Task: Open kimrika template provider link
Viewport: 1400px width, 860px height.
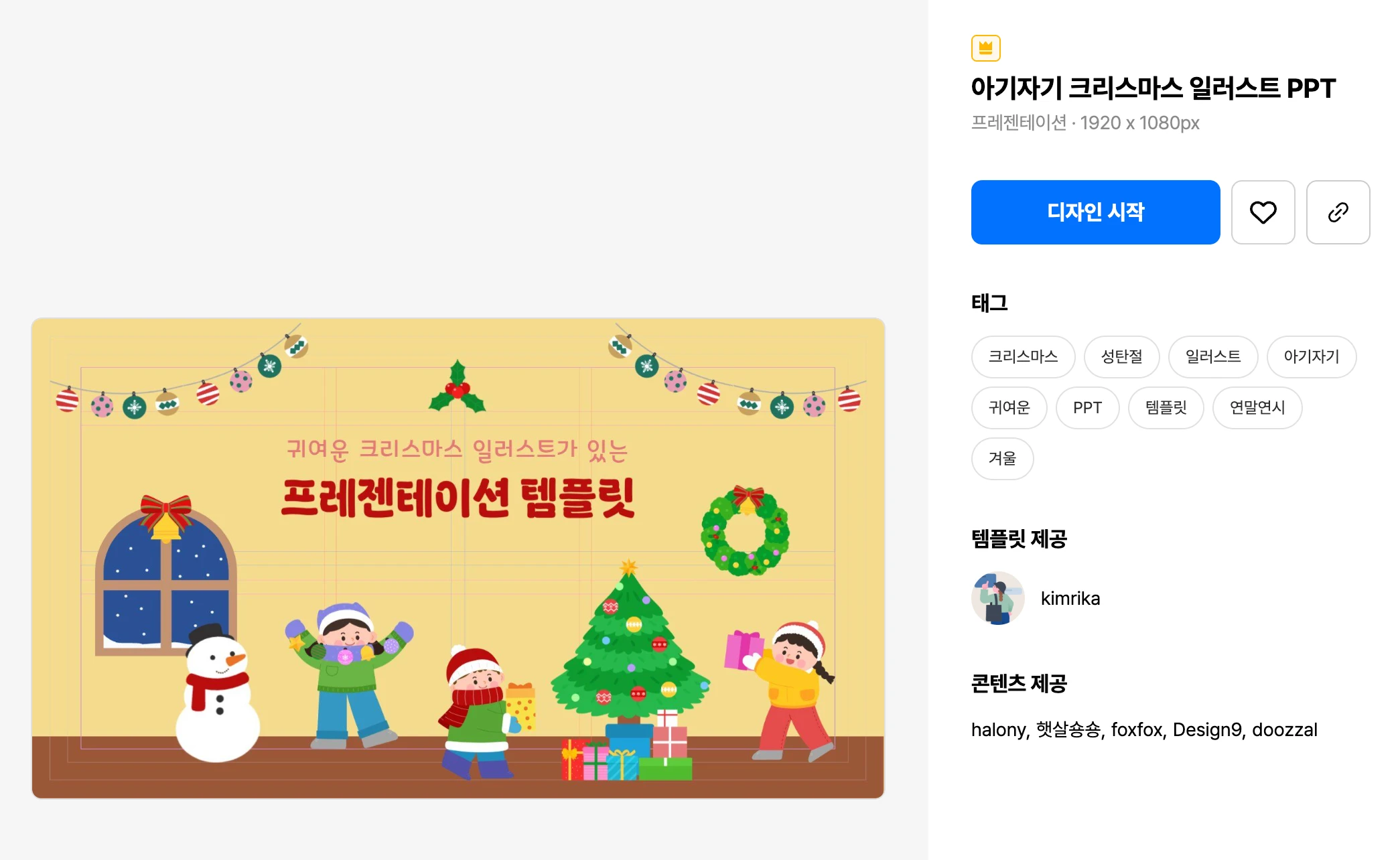Action: click(1070, 598)
